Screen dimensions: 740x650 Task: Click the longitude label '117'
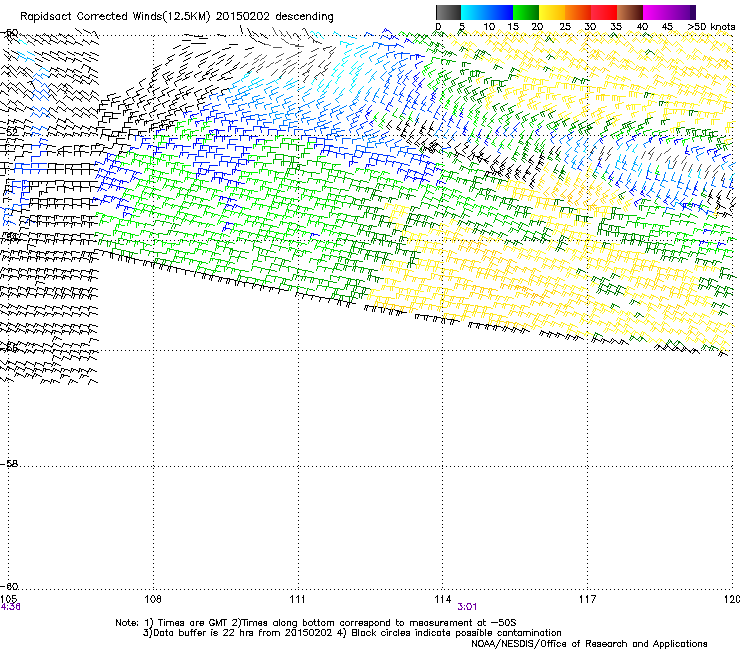click(587, 599)
